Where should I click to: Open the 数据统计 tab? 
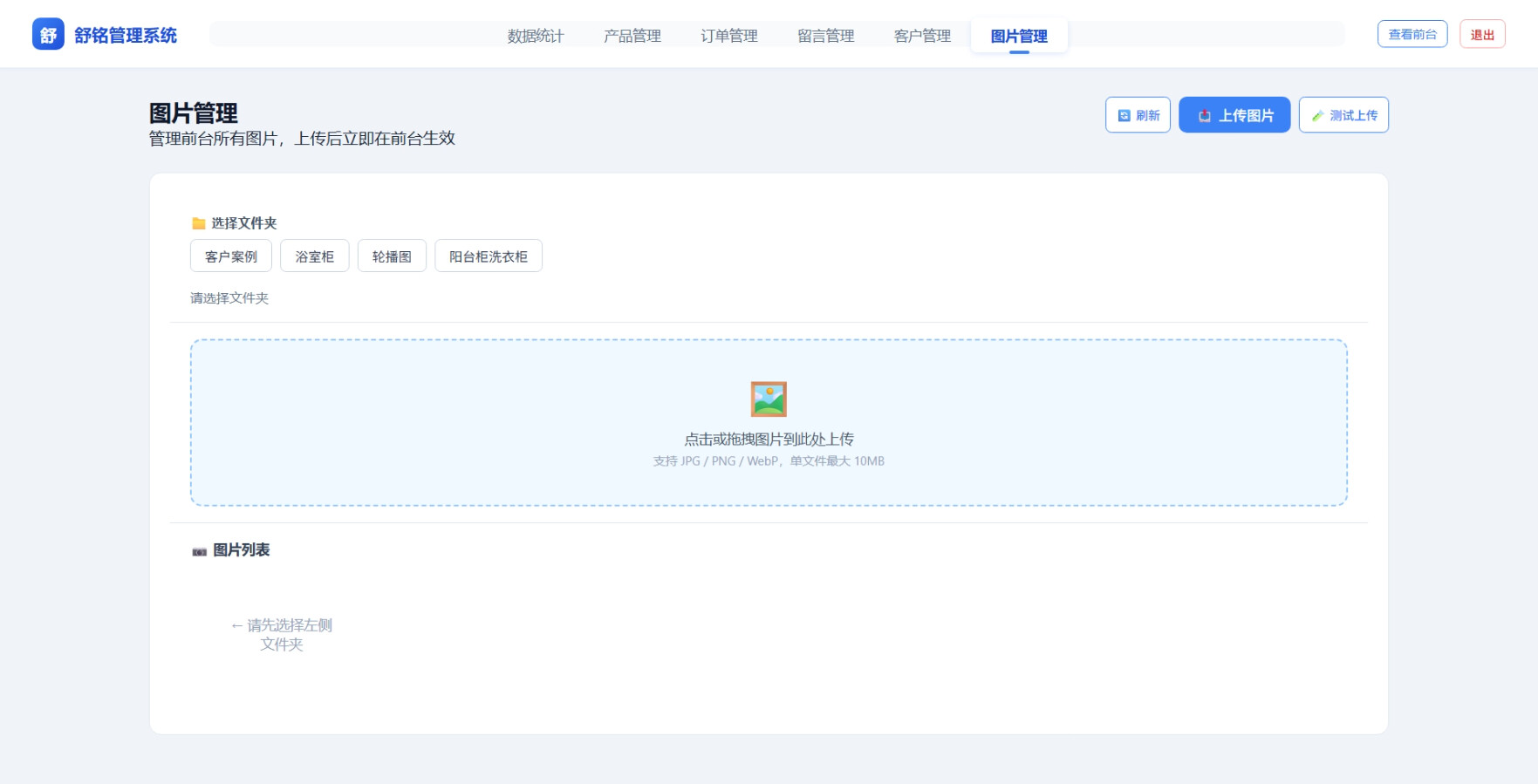[x=536, y=36]
